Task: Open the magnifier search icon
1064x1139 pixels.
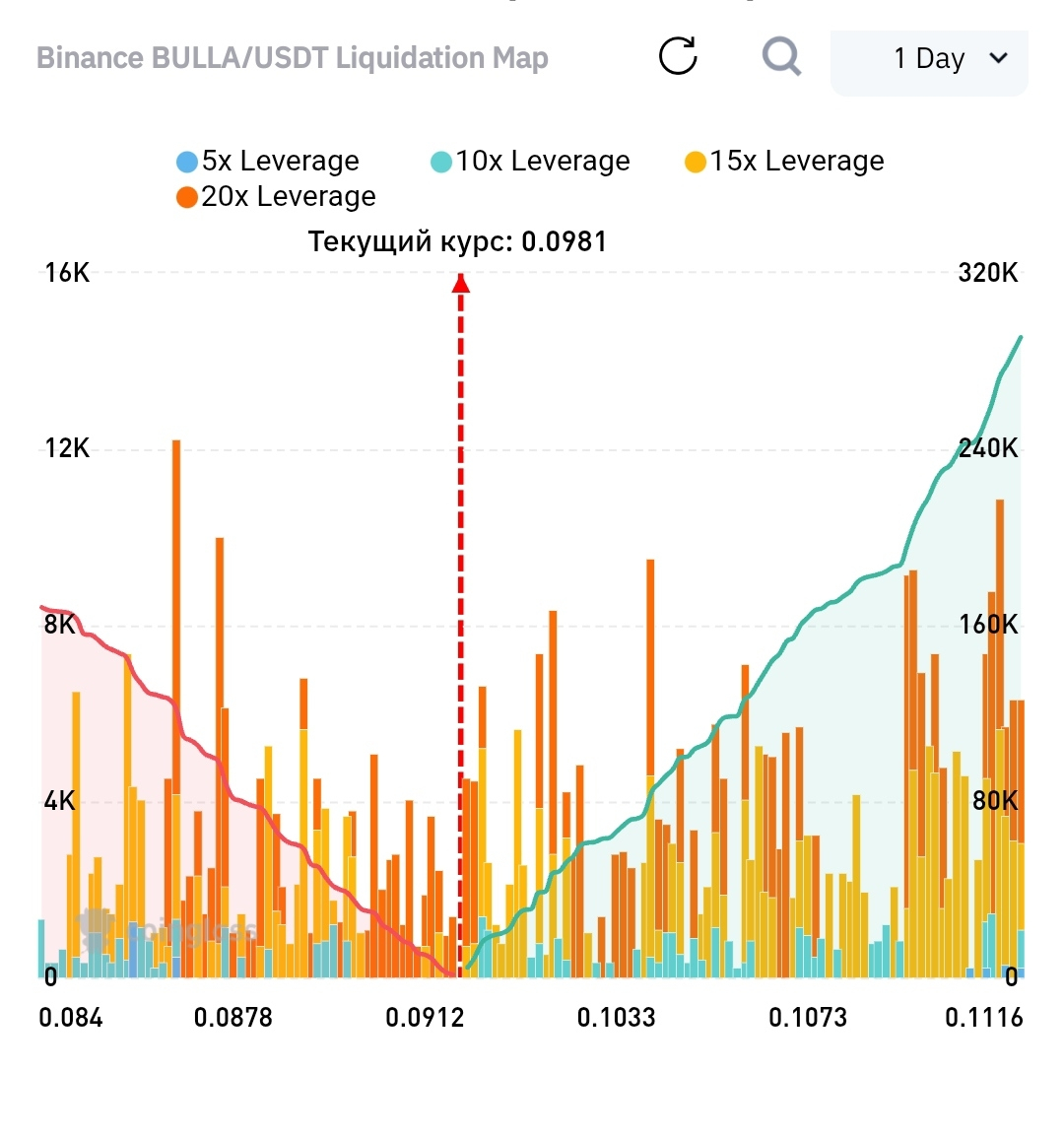Action: click(x=781, y=56)
